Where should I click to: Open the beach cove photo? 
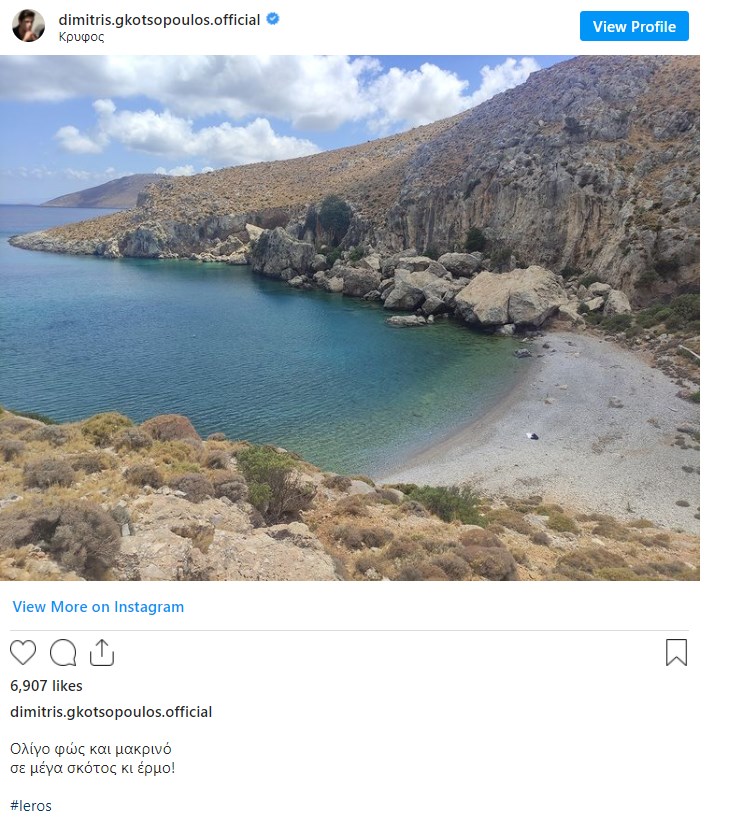tap(350, 318)
